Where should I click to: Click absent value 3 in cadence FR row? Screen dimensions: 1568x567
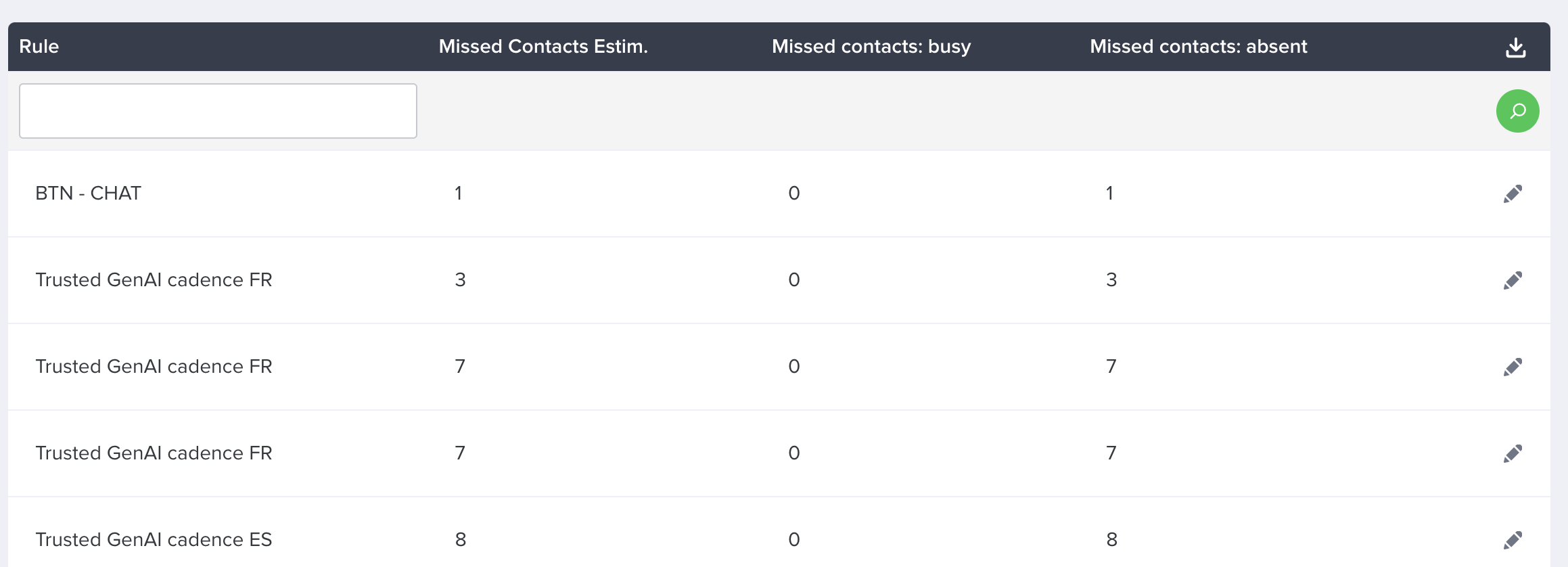pos(1111,280)
